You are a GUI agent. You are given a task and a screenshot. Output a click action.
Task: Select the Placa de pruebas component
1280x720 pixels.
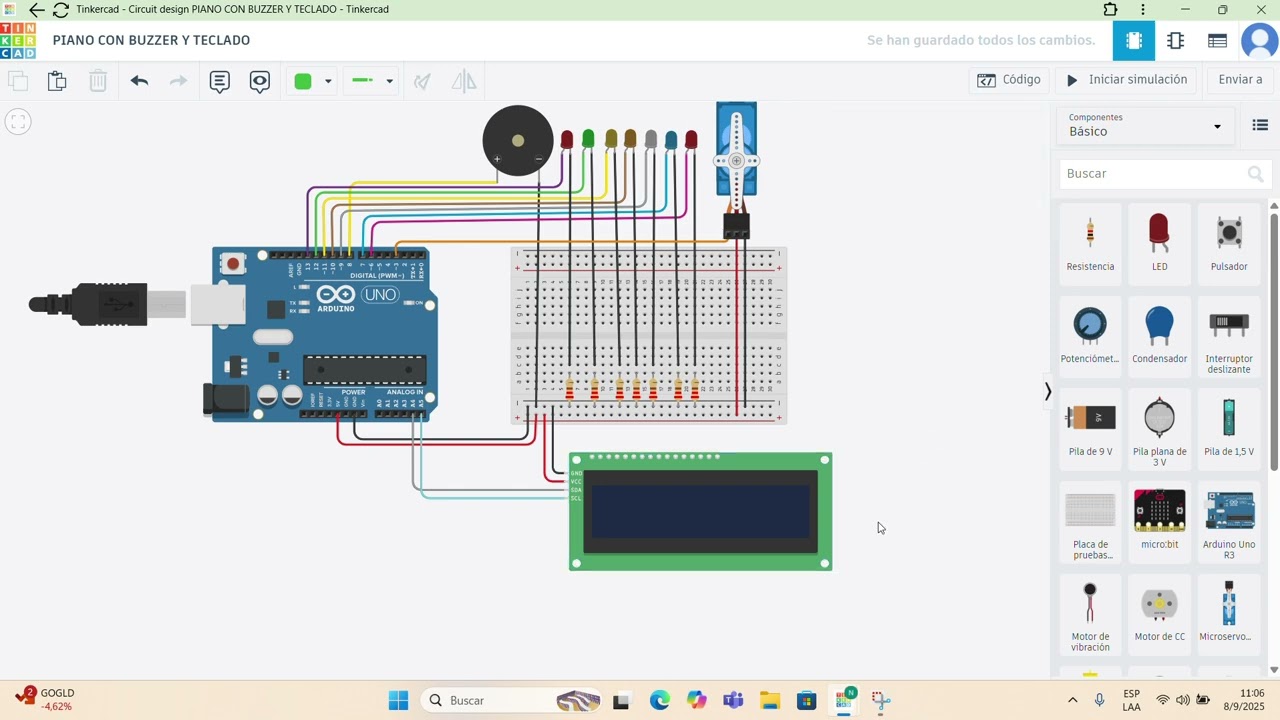click(1090, 523)
